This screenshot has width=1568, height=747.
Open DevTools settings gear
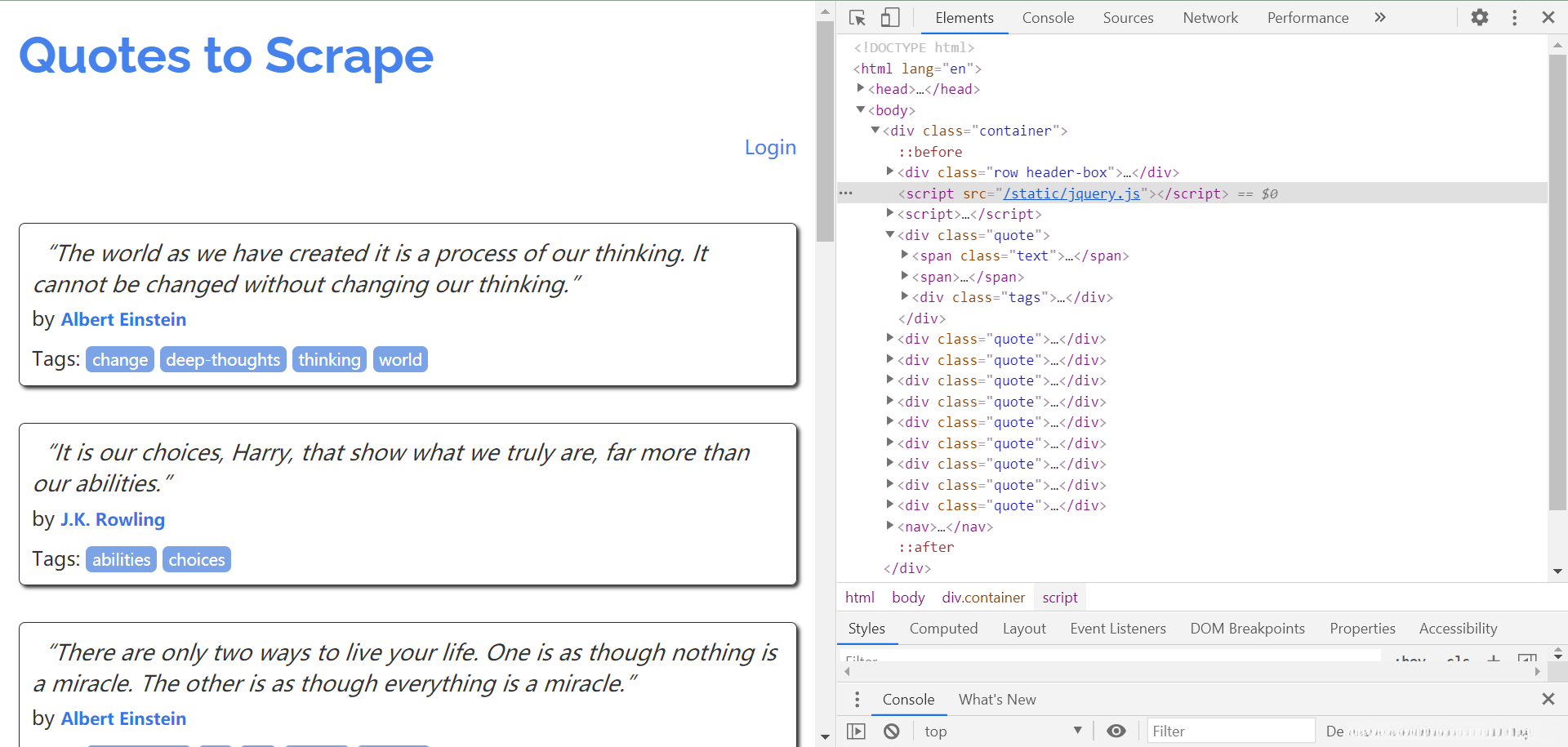pyautogui.click(x=1480, y=18)
